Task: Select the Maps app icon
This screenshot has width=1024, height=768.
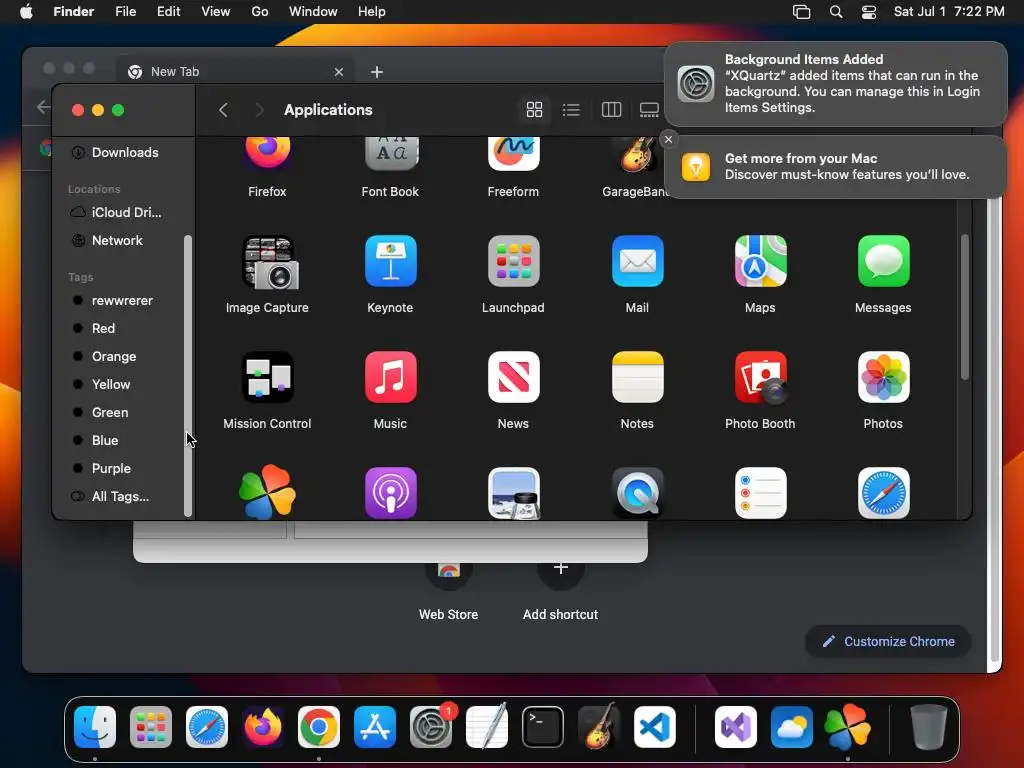Action: coord(760,261)
